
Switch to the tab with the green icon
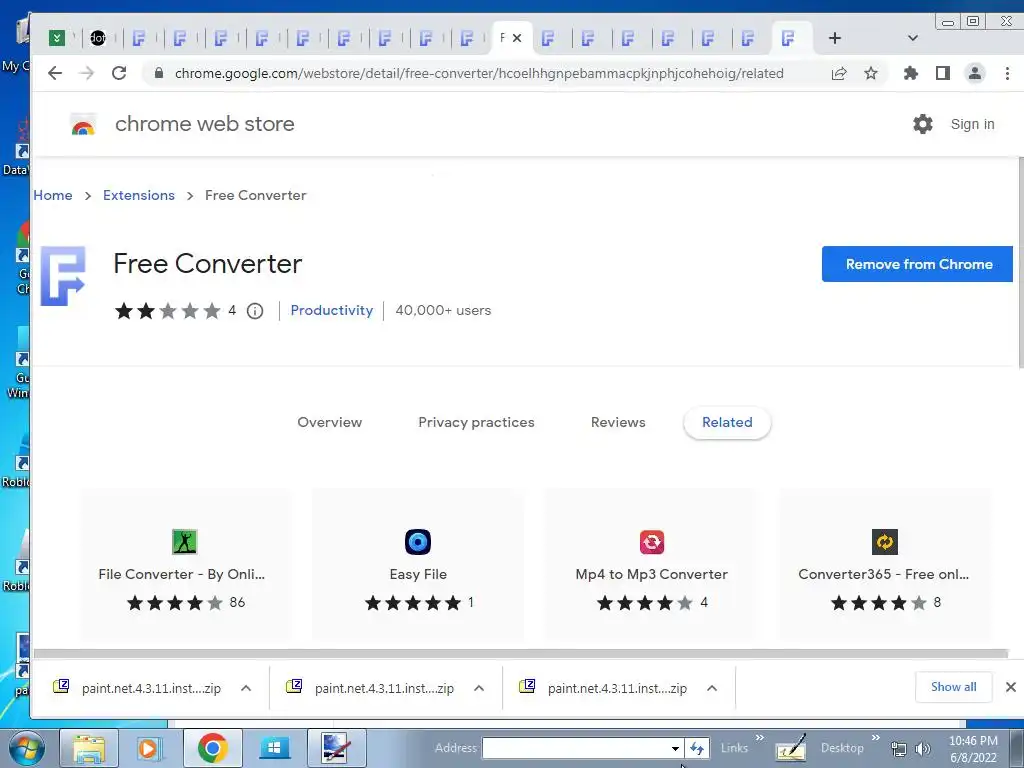point(57,38)
